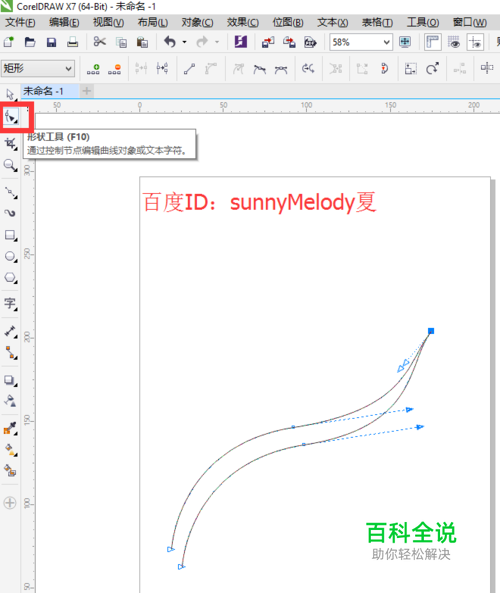Viewport: 500px width, 593px height.
Task: Select the Rectangle tool
Action: (x=10, y=235)
